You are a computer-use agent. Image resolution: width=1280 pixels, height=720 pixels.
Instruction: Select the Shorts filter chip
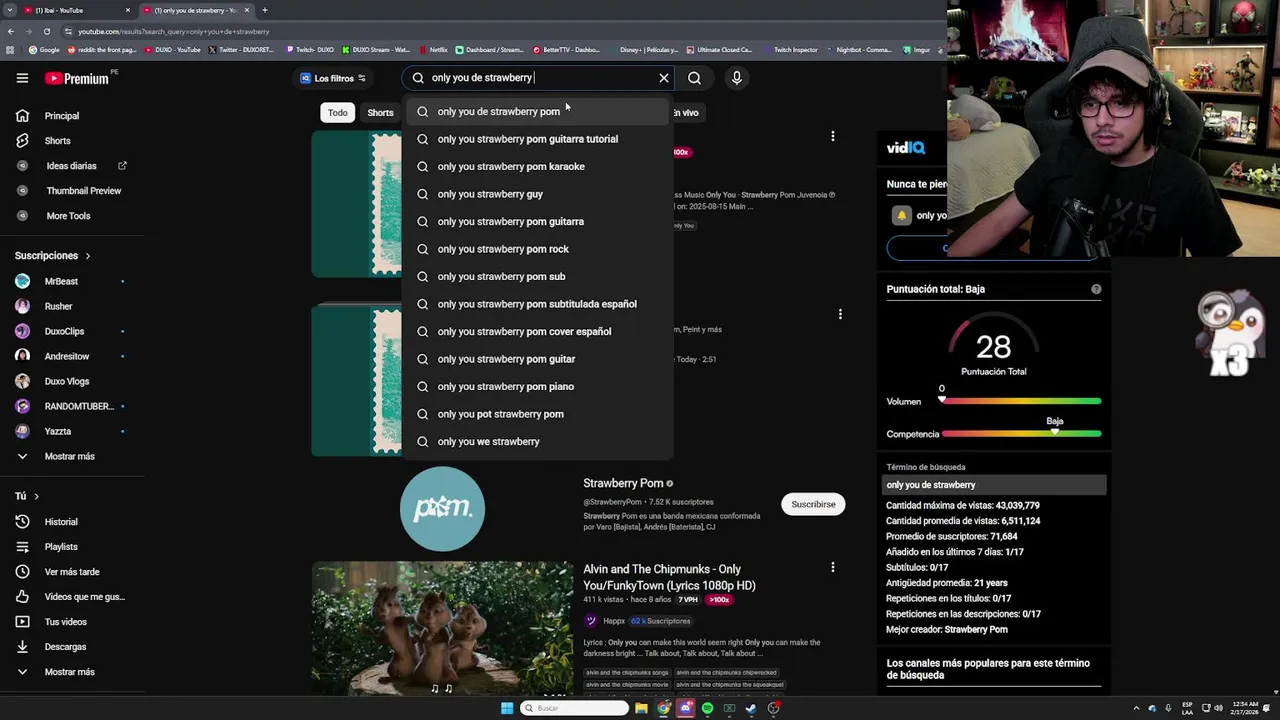(x=380, y=113)
